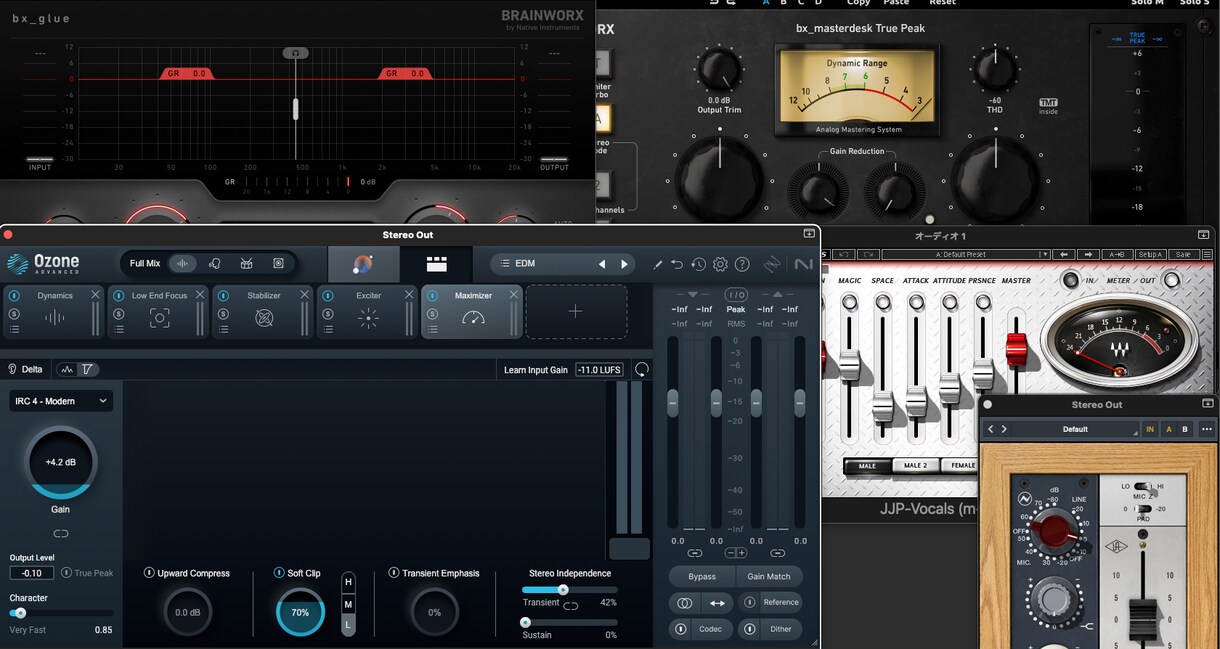Click the Output Level -0.10 field
The width and height of the screenshot is (1220, 649).
[32, 573]
